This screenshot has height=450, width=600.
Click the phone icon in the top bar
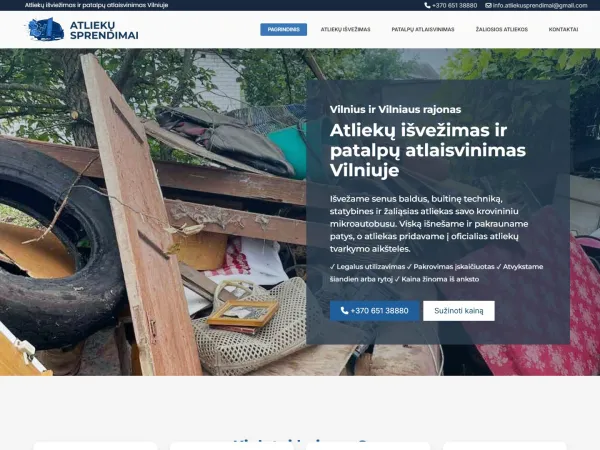[x=427, y=5]
